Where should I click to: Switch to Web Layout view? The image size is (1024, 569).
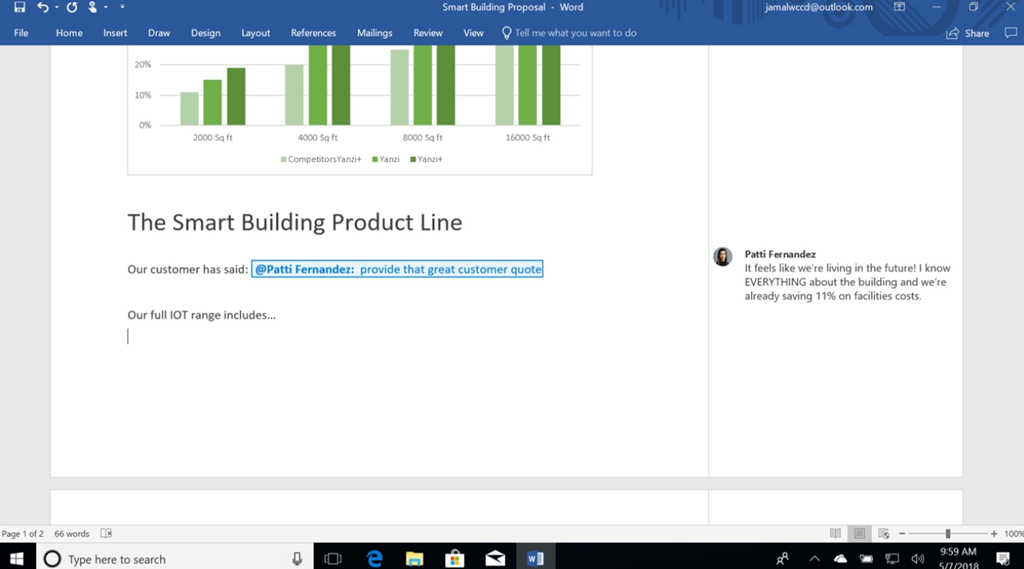click(880, 534)
